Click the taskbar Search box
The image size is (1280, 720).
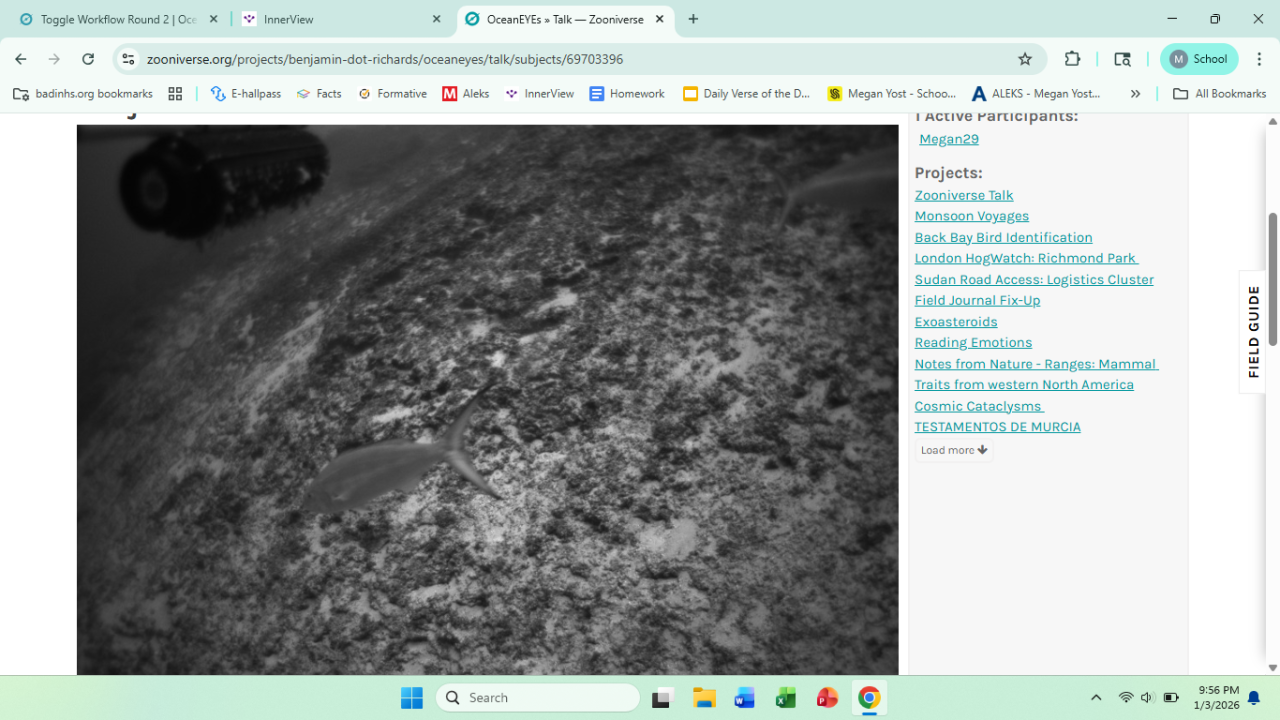click(x=538, y=697)
